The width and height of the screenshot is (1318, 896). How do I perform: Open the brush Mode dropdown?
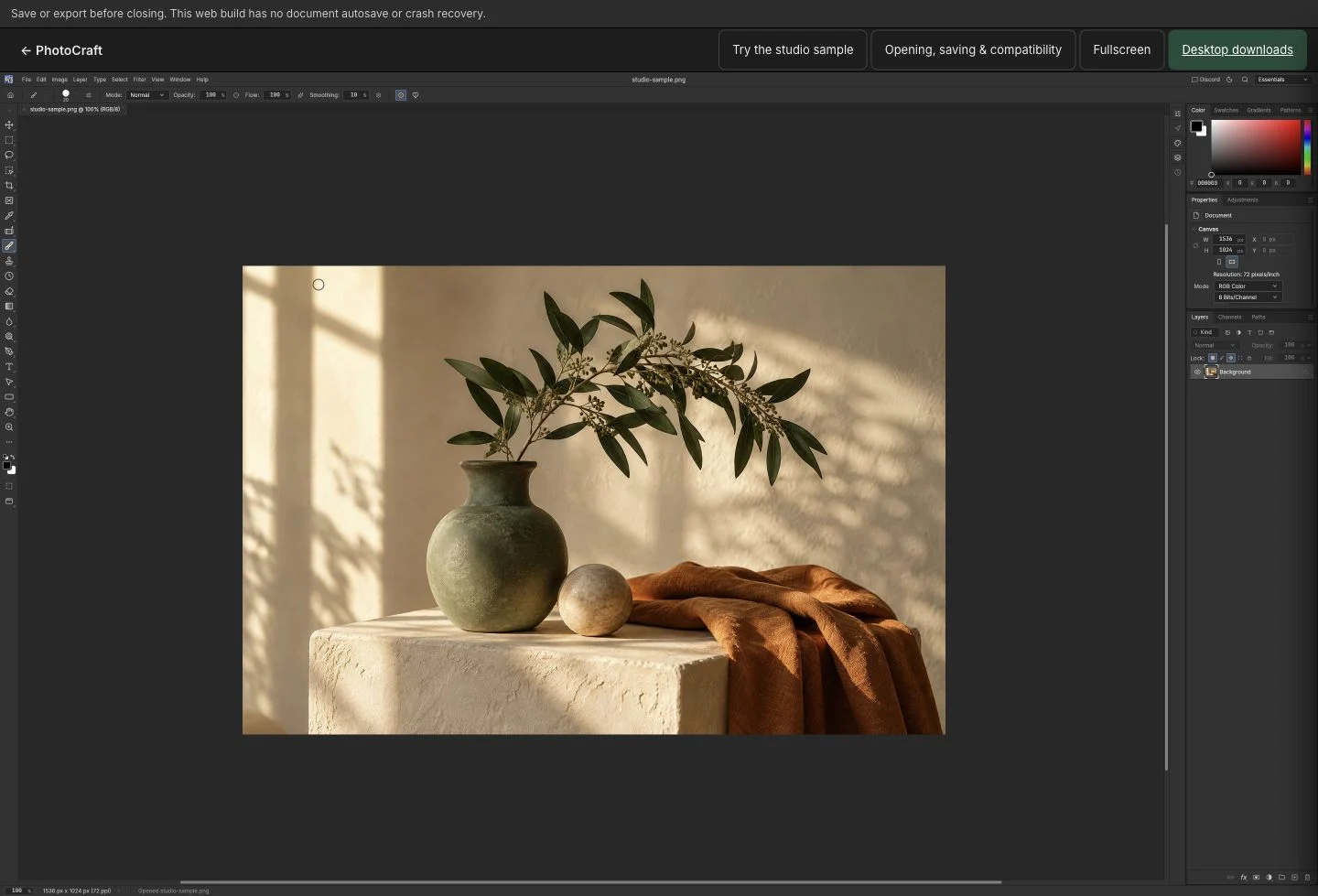146,95
